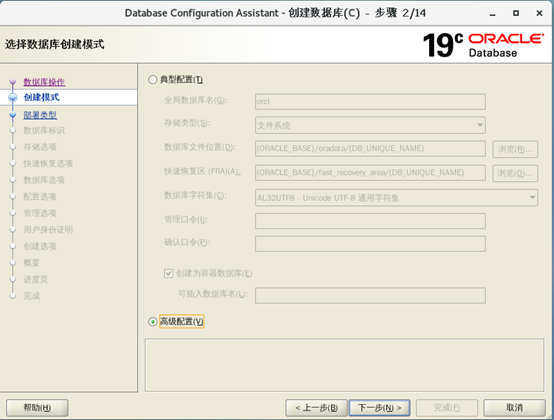554x420 pixels.
Task: Click the 全局数据库名 input field
Action: click(x=370, y=101)
